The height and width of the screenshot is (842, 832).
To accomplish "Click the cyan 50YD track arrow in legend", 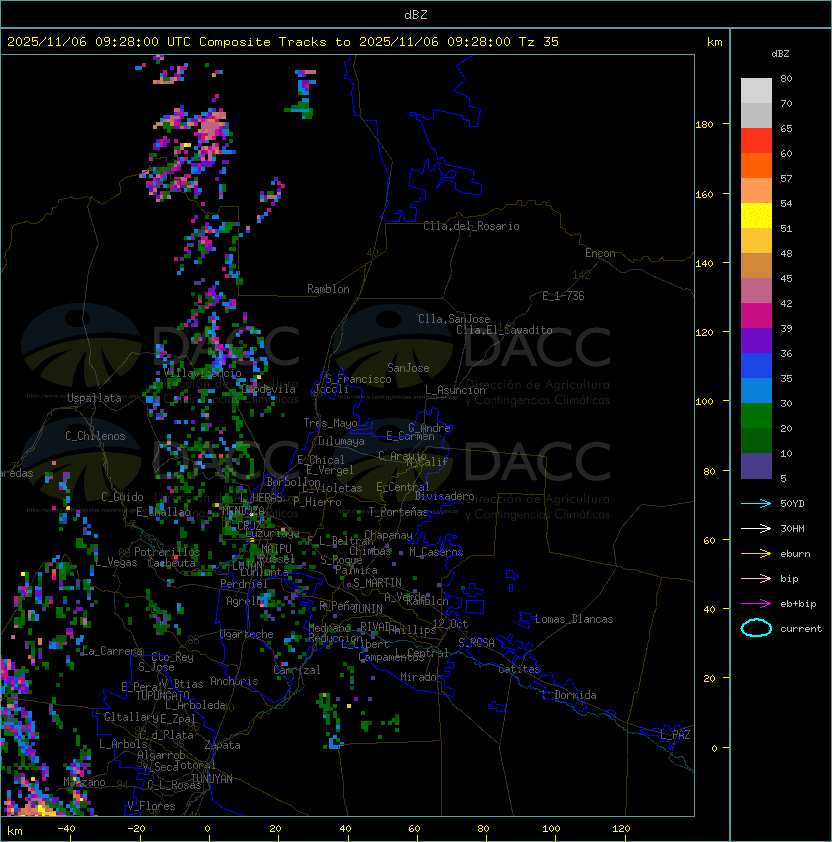I will click(756, 503).
